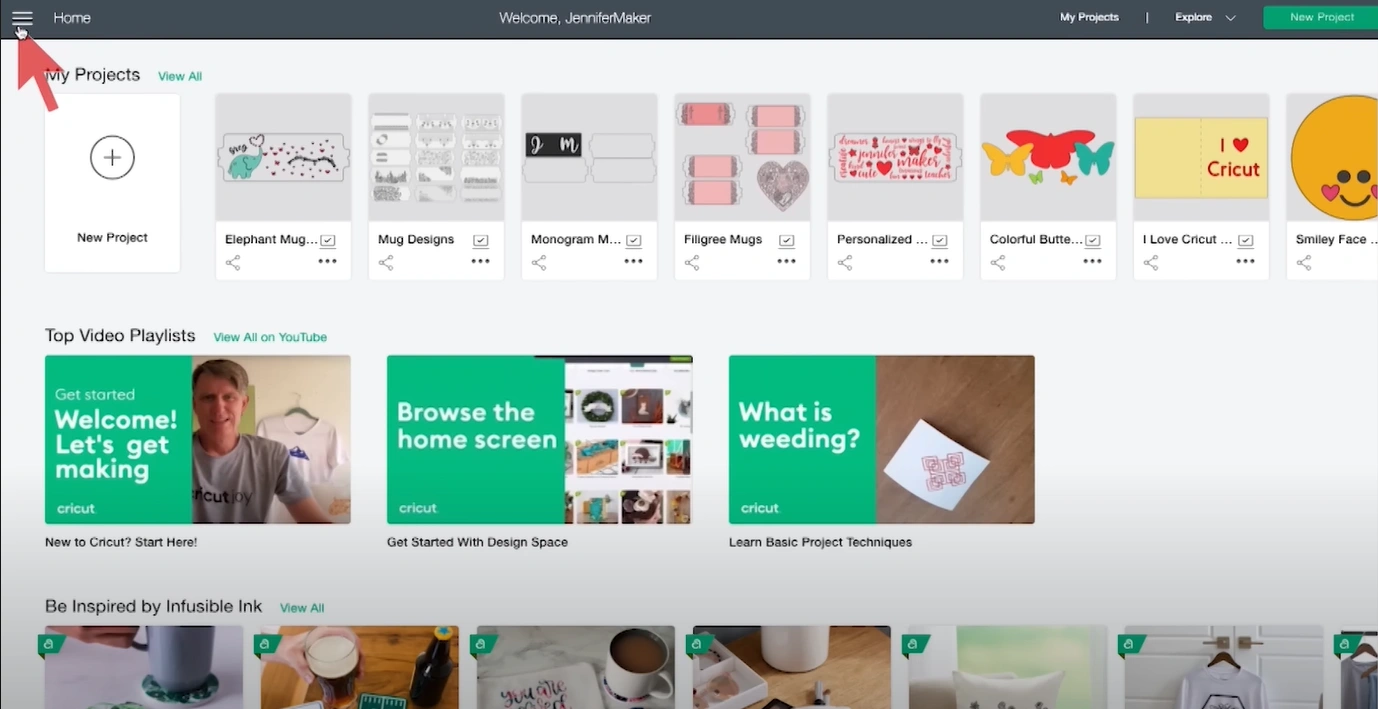
Task: Toggle the Colorful Butterflies checkbox
Action: point(1093,240)
